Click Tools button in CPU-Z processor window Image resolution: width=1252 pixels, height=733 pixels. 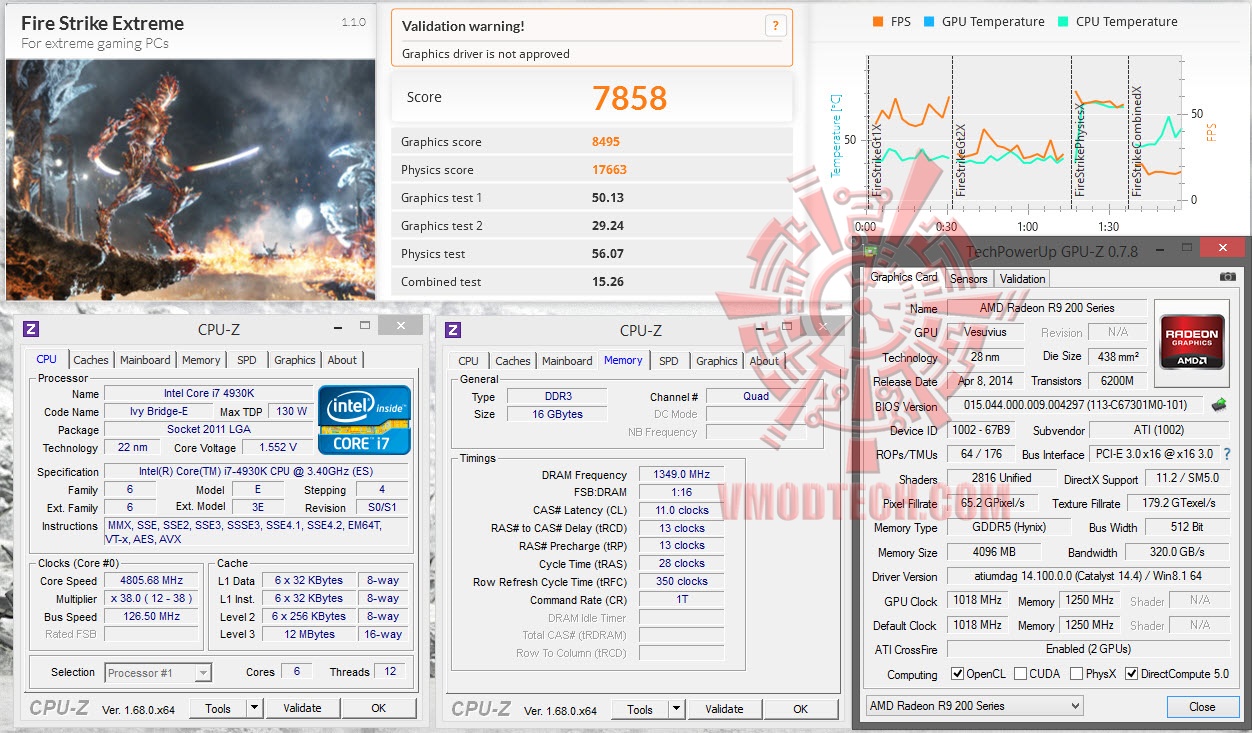click(218, 708)
